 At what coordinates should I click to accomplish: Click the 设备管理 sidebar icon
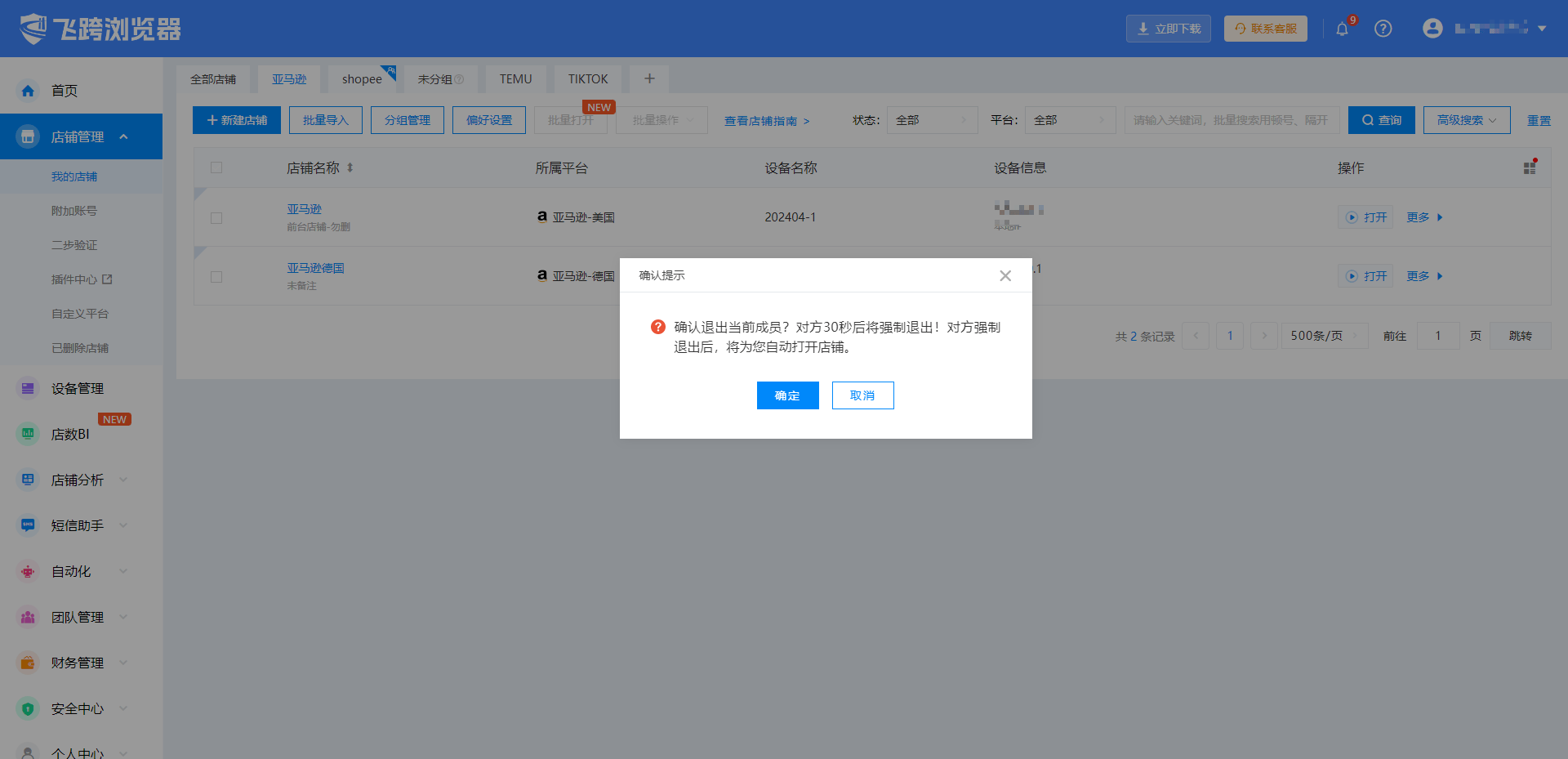tap(28, 388)
